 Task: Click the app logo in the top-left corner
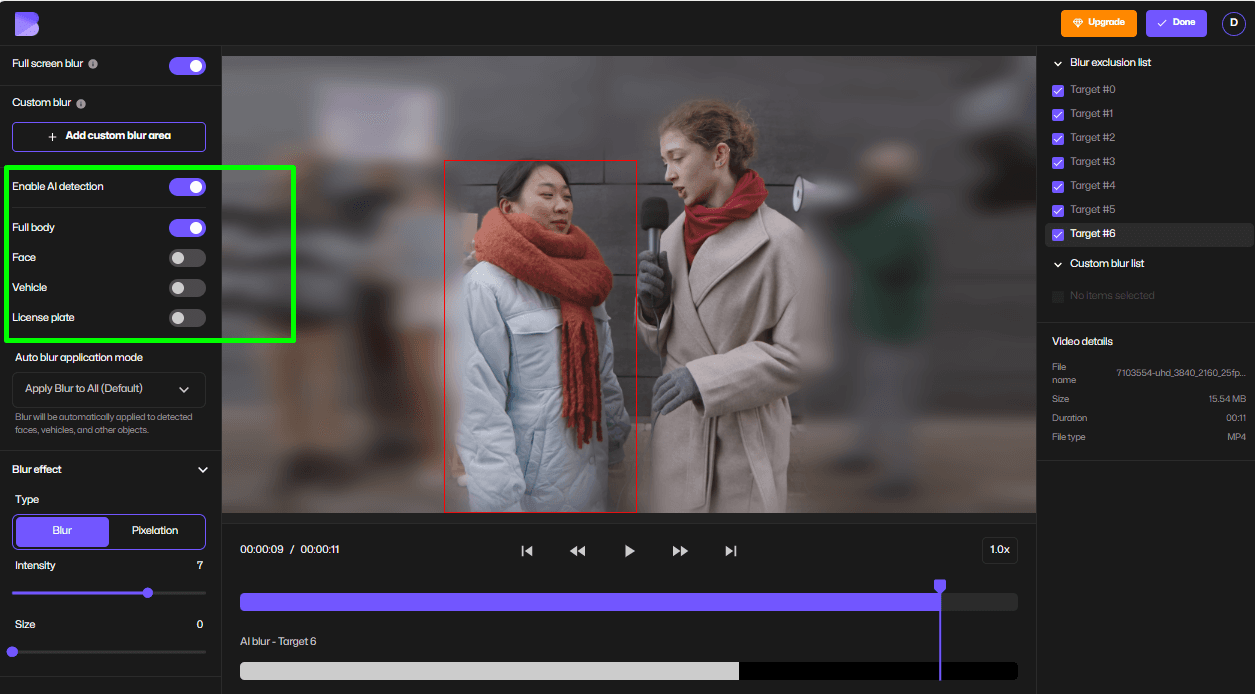(25, 22)
